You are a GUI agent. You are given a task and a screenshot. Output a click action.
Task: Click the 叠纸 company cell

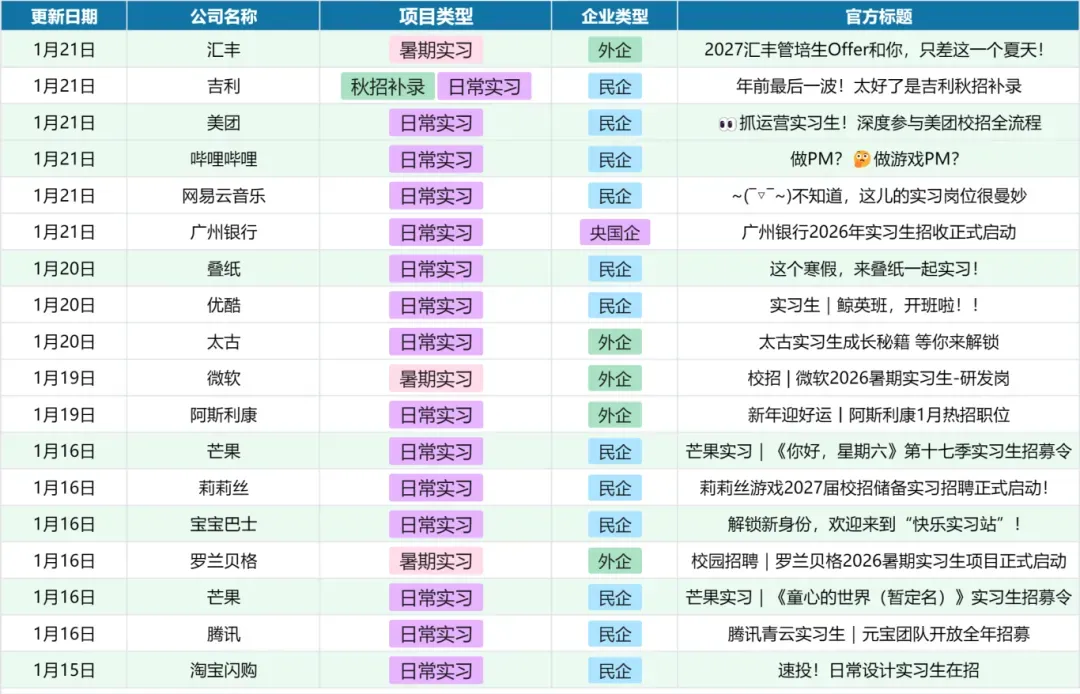[223, 269]
